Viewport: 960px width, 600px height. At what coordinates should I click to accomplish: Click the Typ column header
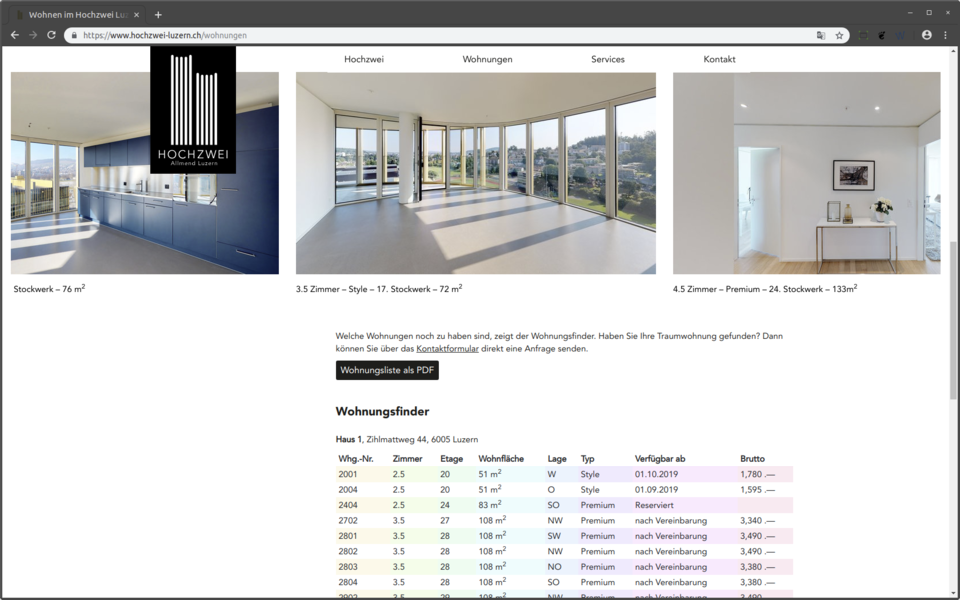588,459
